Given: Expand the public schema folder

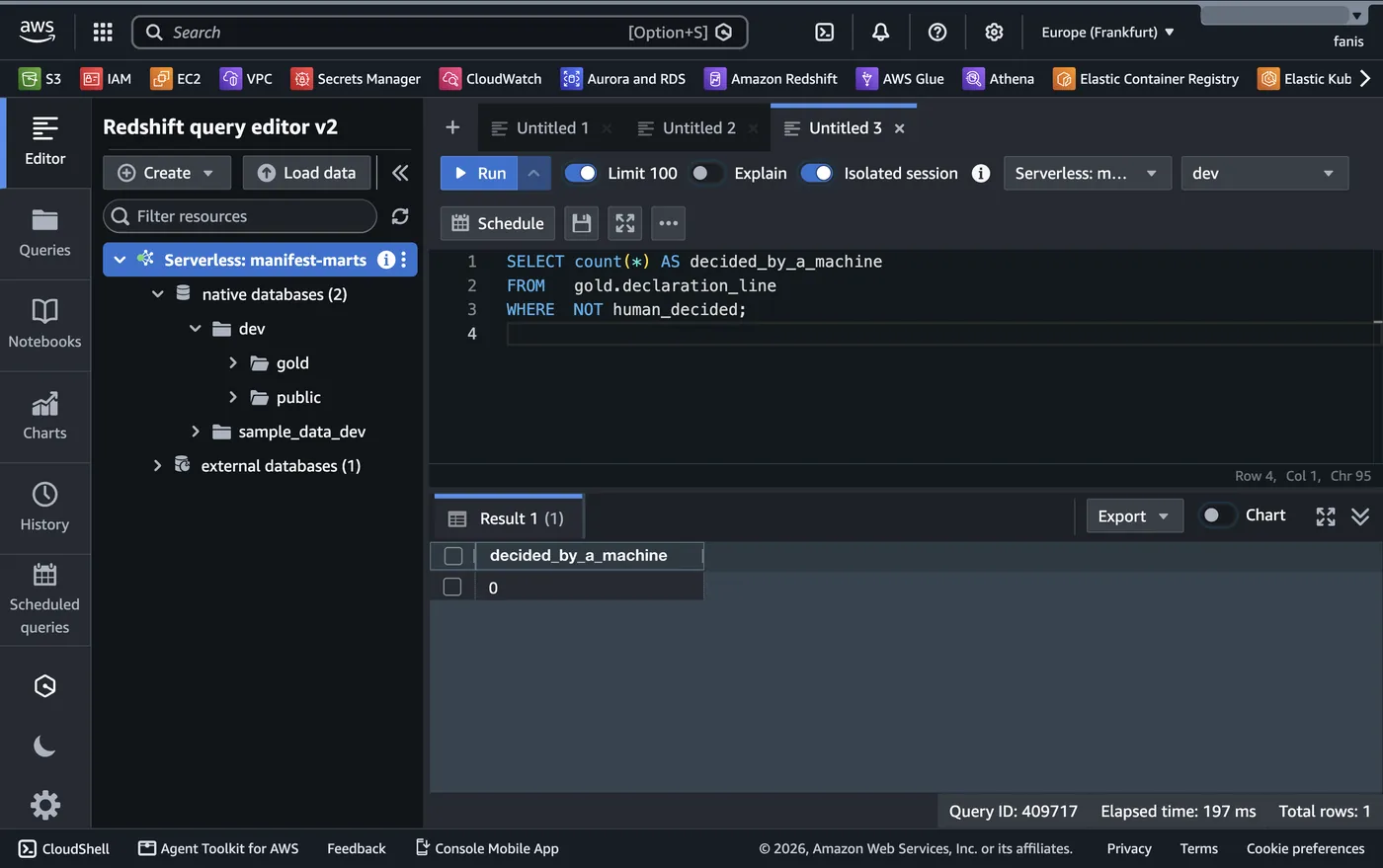Looking at the screenshot, I should pos(233,397).
